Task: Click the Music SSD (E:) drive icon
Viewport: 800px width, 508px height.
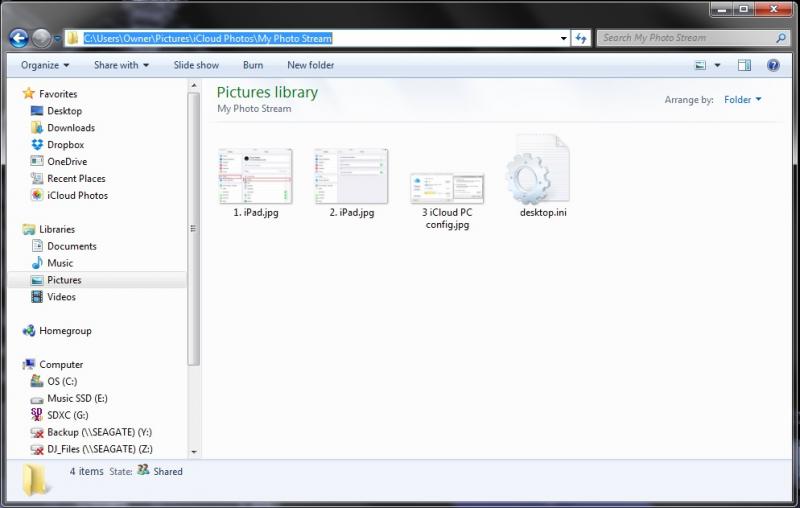Action: [37, 399]
